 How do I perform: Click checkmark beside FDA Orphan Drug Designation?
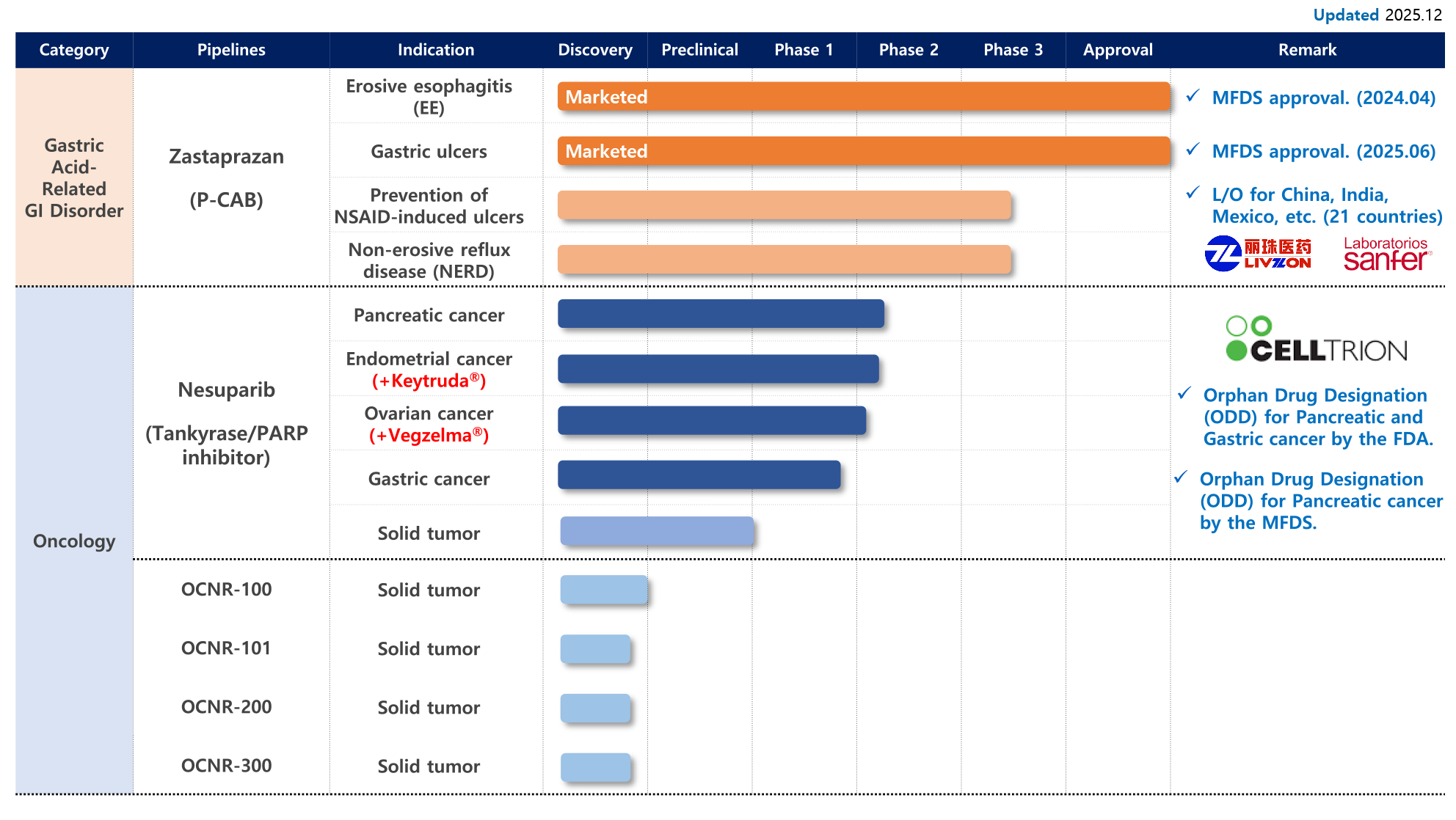[x=1184, y=394]
